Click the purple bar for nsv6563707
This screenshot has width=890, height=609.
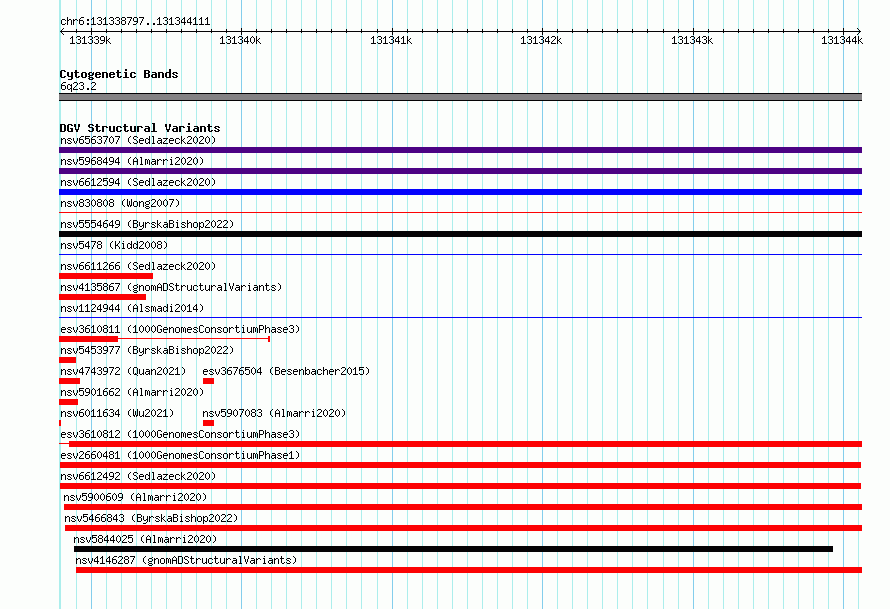point(460,150)
